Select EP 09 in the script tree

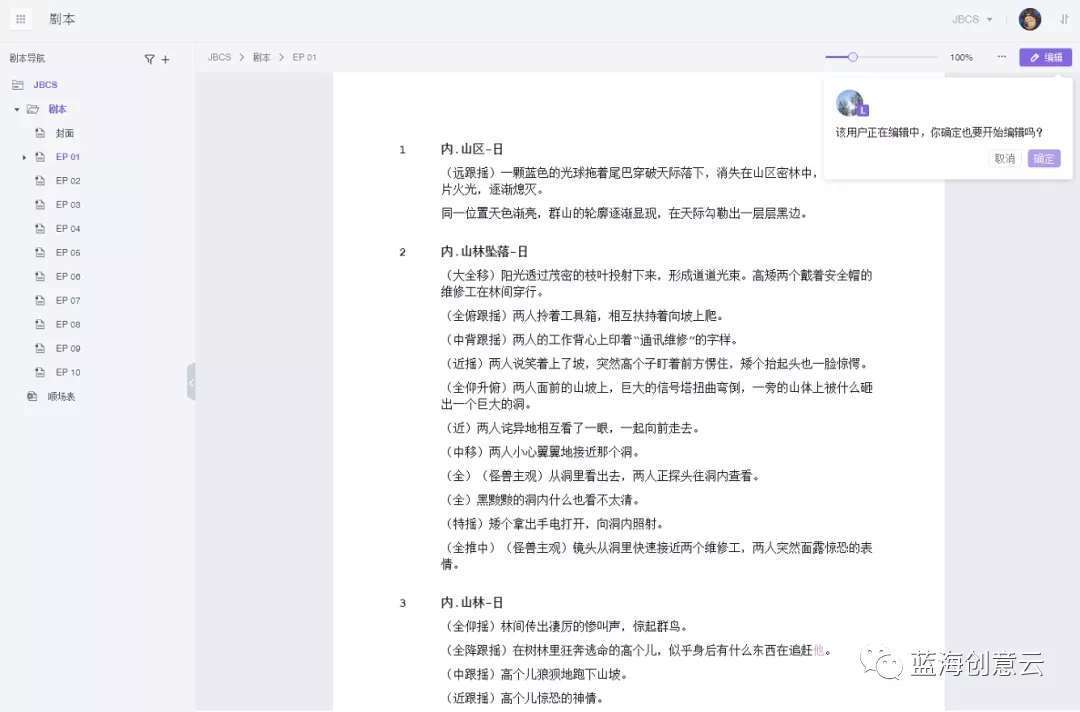(x=68, y=348)
